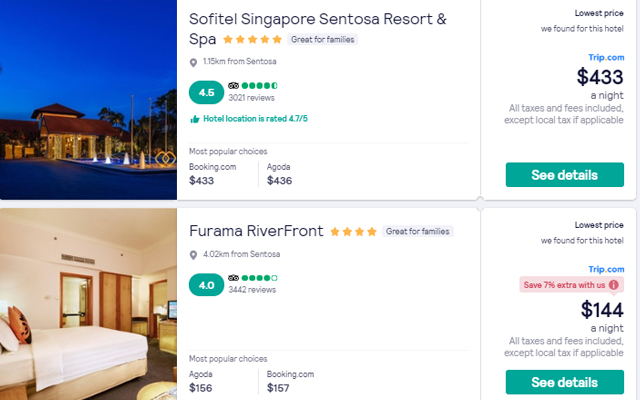Click the location pin icon for Sofitel
This screenshot has width=640, height=400.
pos(194,62)
